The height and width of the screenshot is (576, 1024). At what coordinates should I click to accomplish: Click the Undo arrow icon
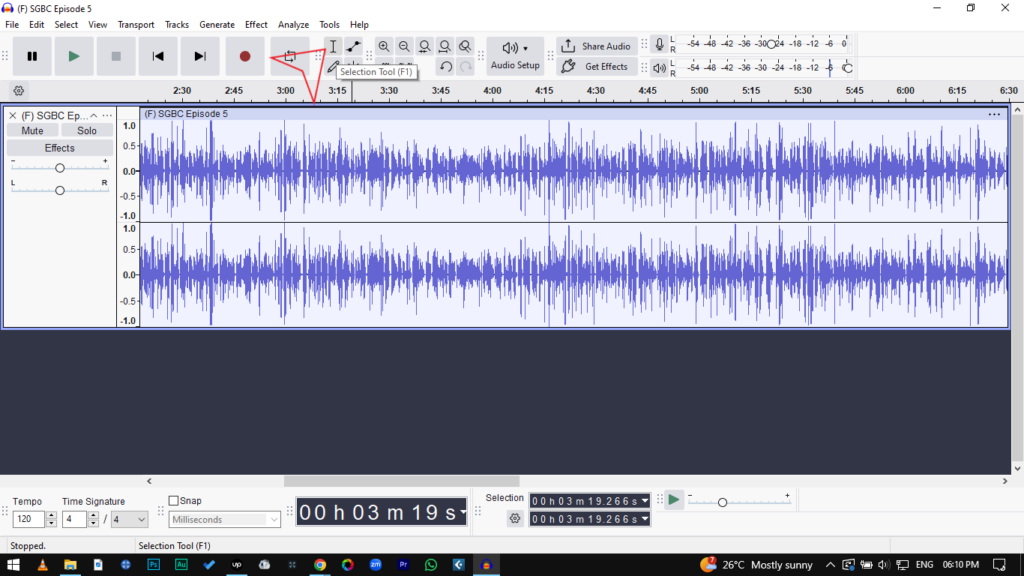point(446,67)
